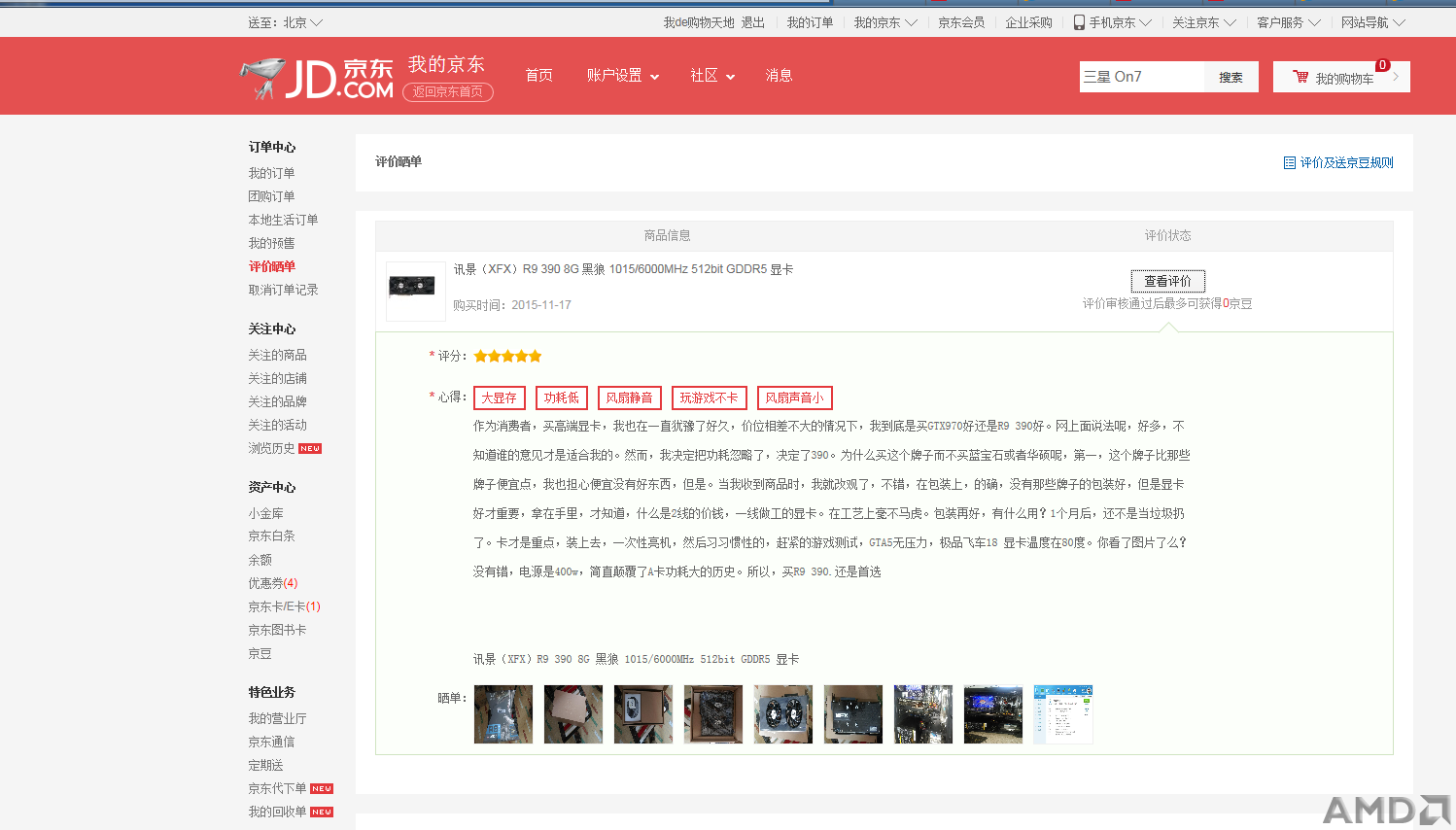Screen dimensions: 1456x830
Task: Open 我的营业厅 in the sidebar
Action: click(277, 718)
